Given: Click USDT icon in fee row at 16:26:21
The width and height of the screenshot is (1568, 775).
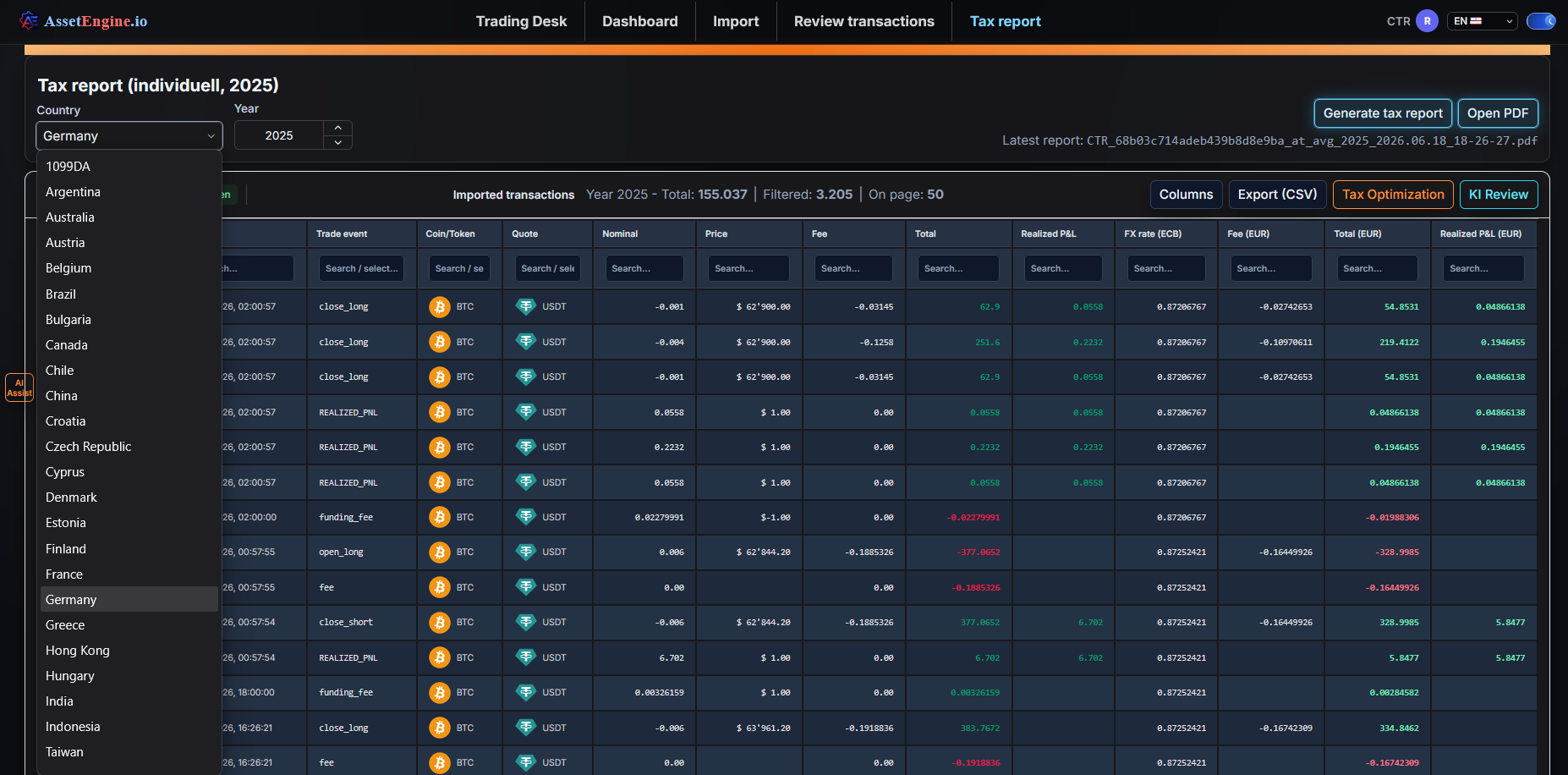Looking at the screenshot, I should point(526,762).
